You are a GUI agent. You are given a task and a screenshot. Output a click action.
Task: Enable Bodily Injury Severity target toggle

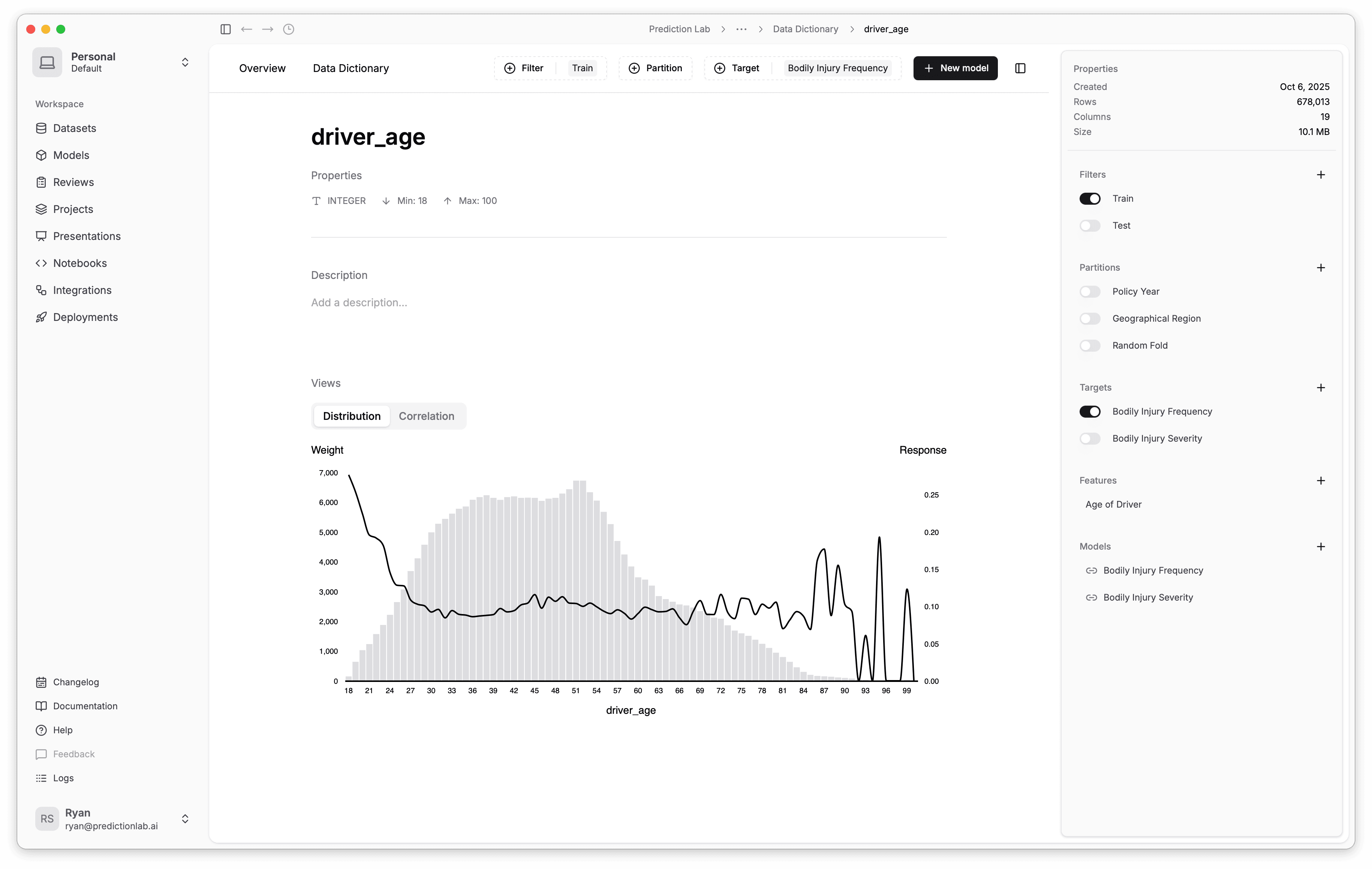pos(1089,439)
